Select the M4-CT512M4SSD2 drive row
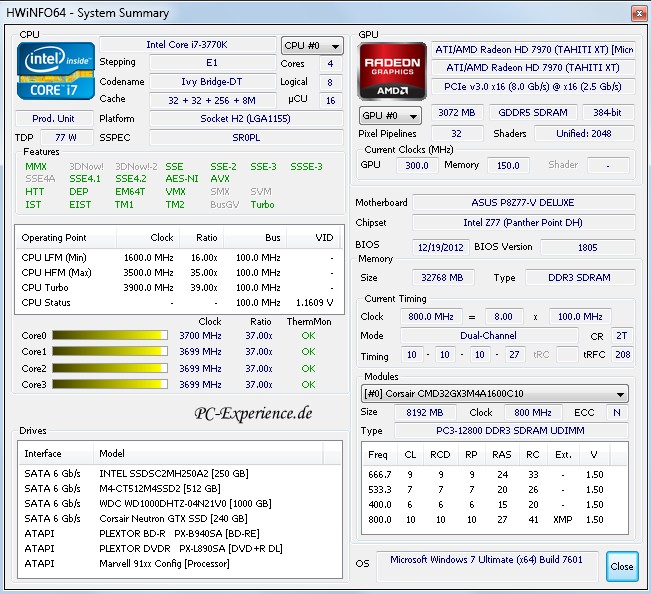 [180, 489]
